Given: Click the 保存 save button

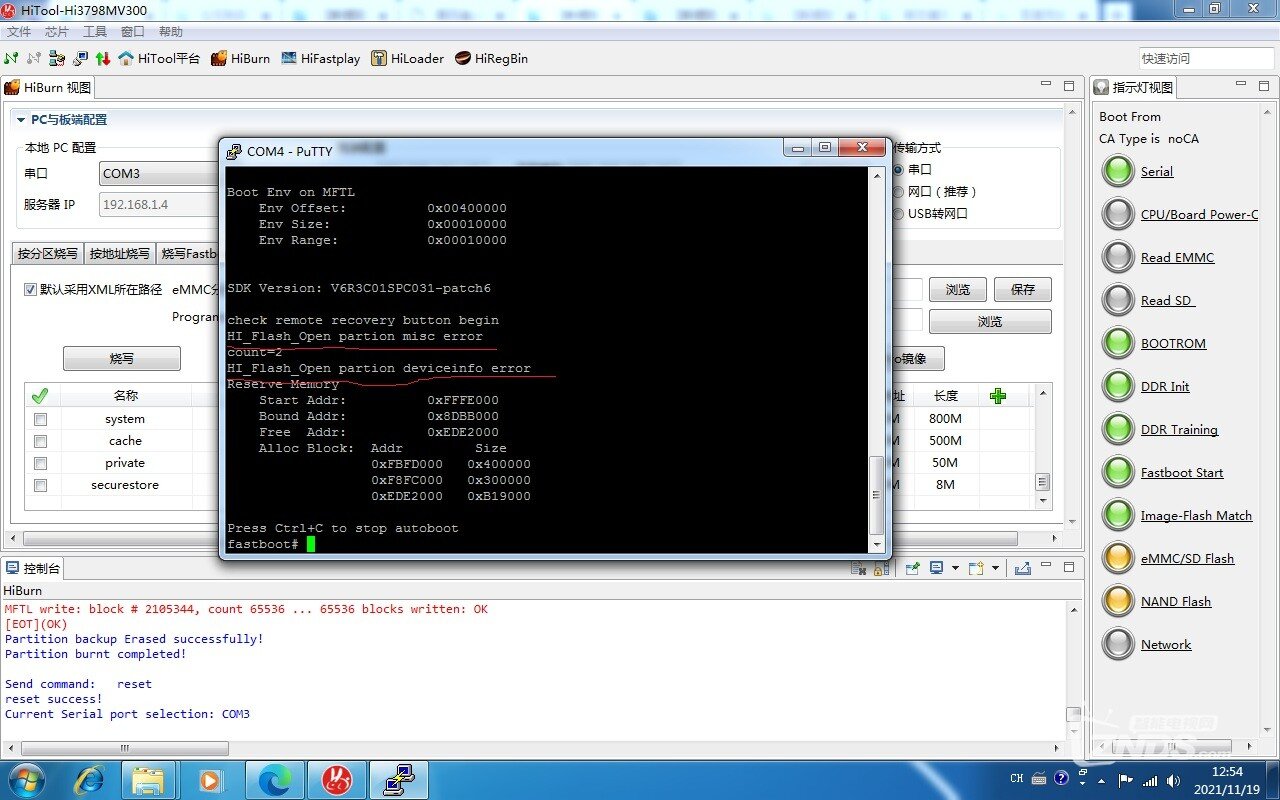Looking at the screenshot, I should [1023, 289].
